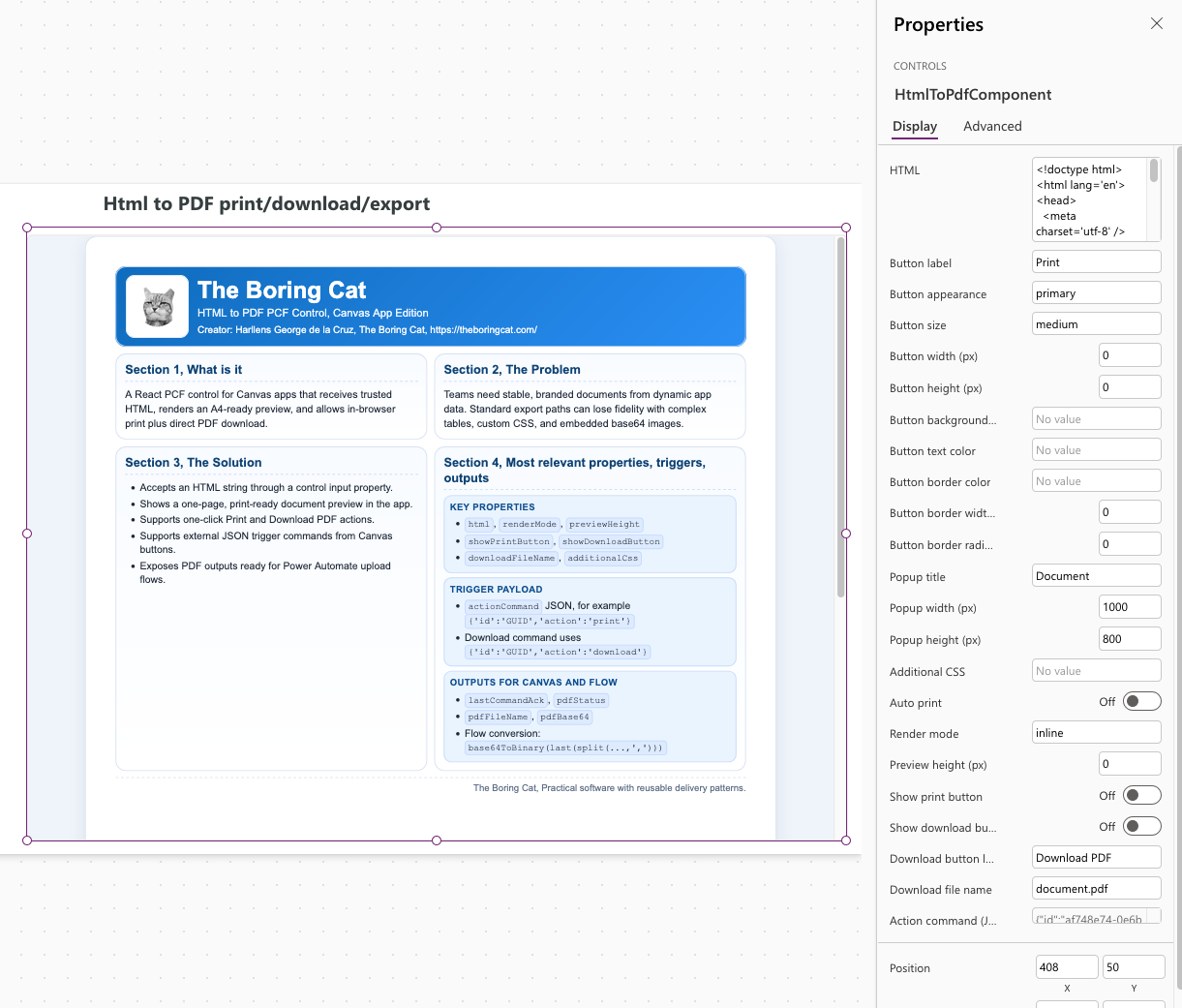Edit the Button label field
Image resolution: width=1182 pixels, height=1008 pixels.
1097,261
